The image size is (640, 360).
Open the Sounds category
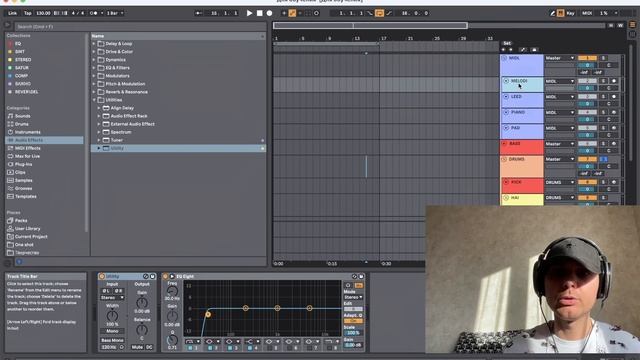click(22, 116)
